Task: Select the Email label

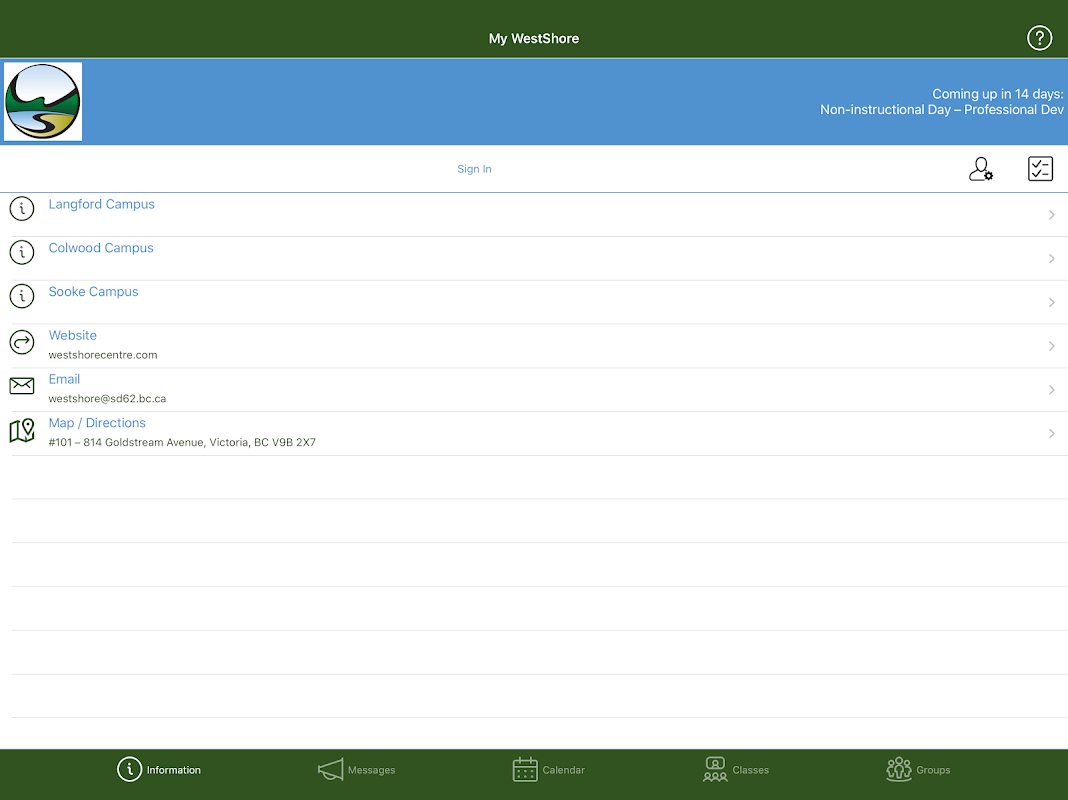Action: click(x=64, y=379)
